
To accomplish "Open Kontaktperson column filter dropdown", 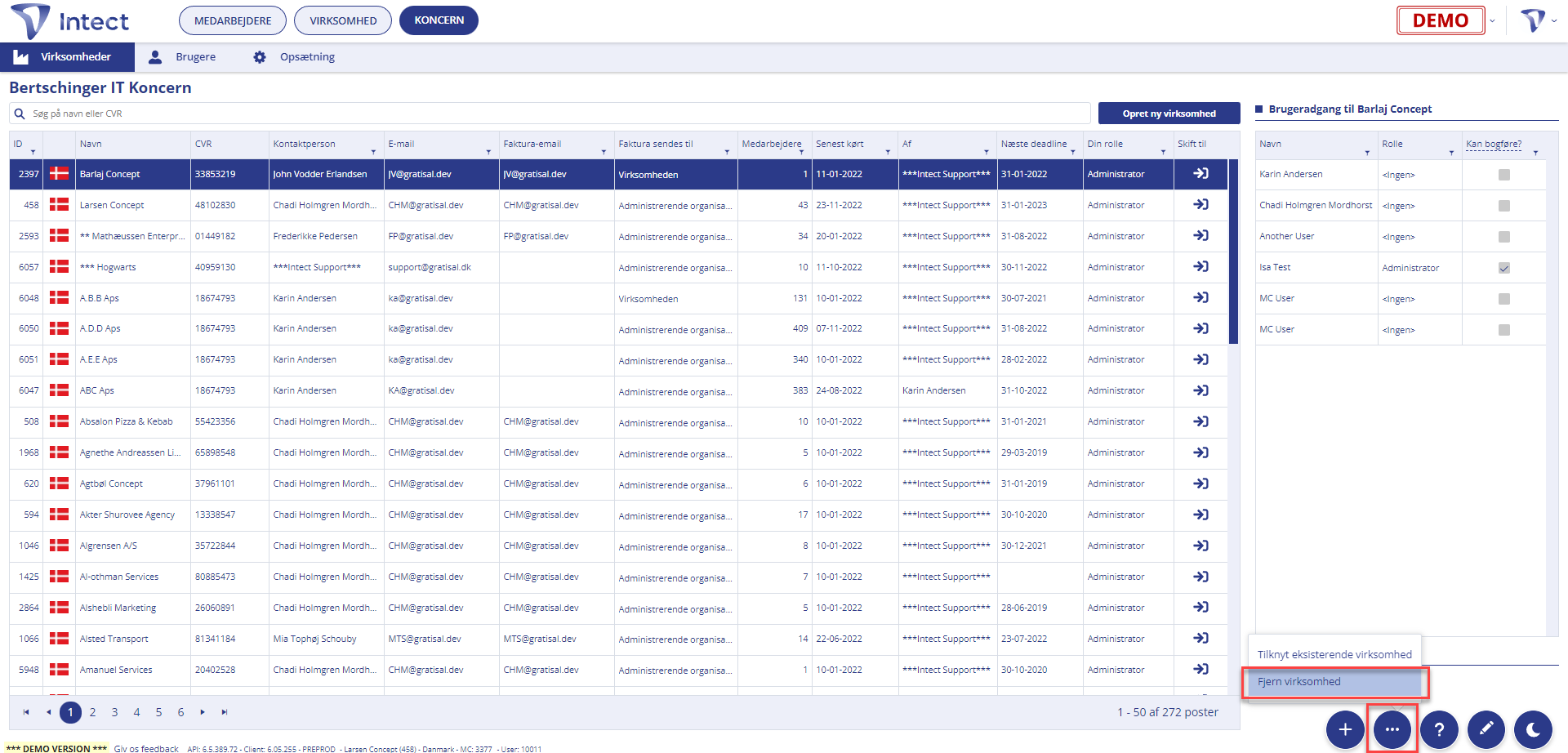I will point(373,153).
